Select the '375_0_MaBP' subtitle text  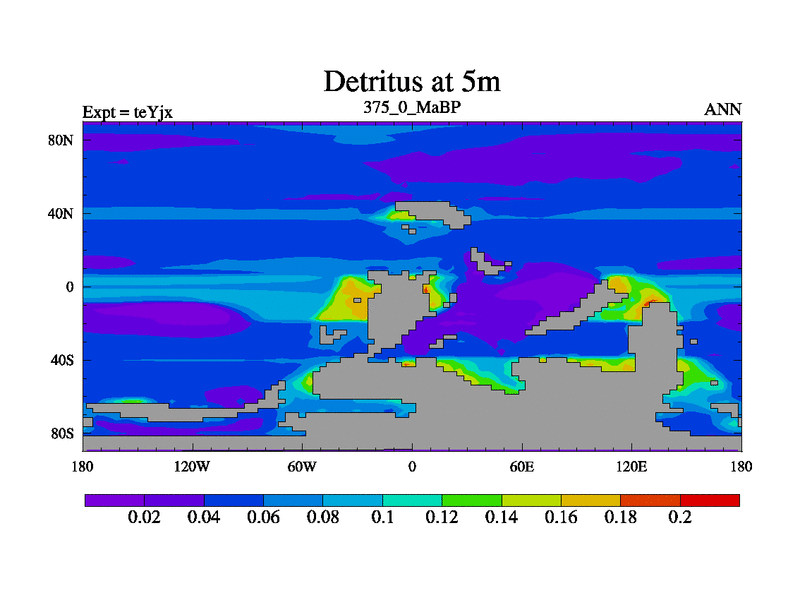tap(410, 106)
